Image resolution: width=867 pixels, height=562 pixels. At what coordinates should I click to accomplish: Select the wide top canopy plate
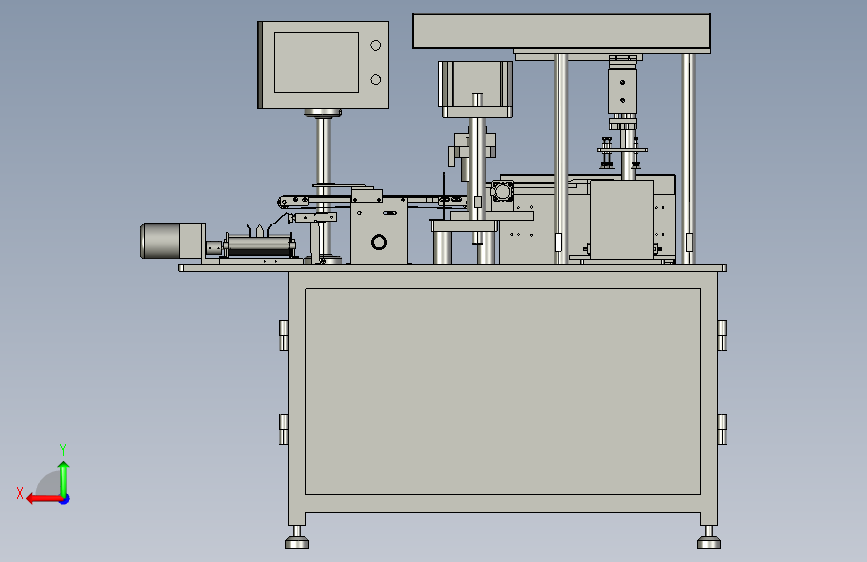click(561, 31)
